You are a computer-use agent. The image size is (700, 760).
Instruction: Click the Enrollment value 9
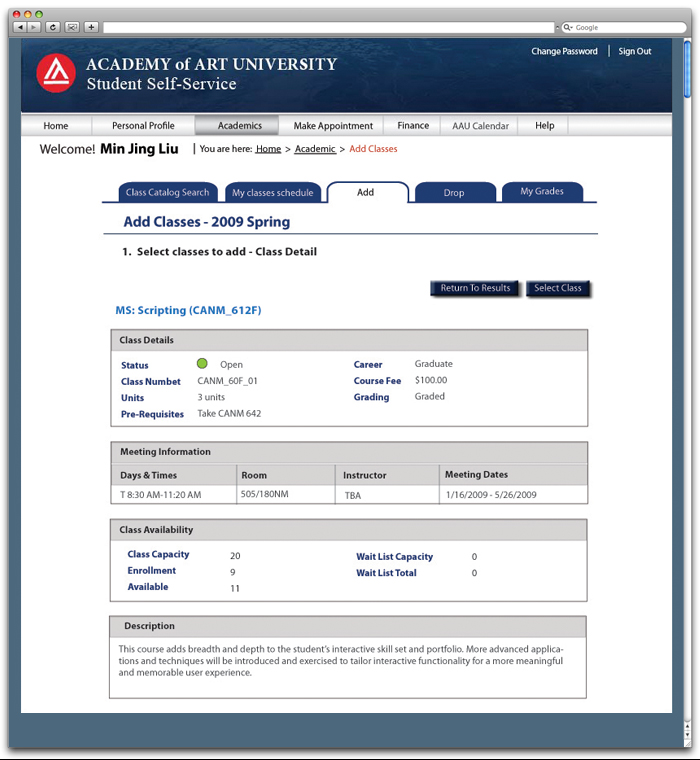point(233,572)
